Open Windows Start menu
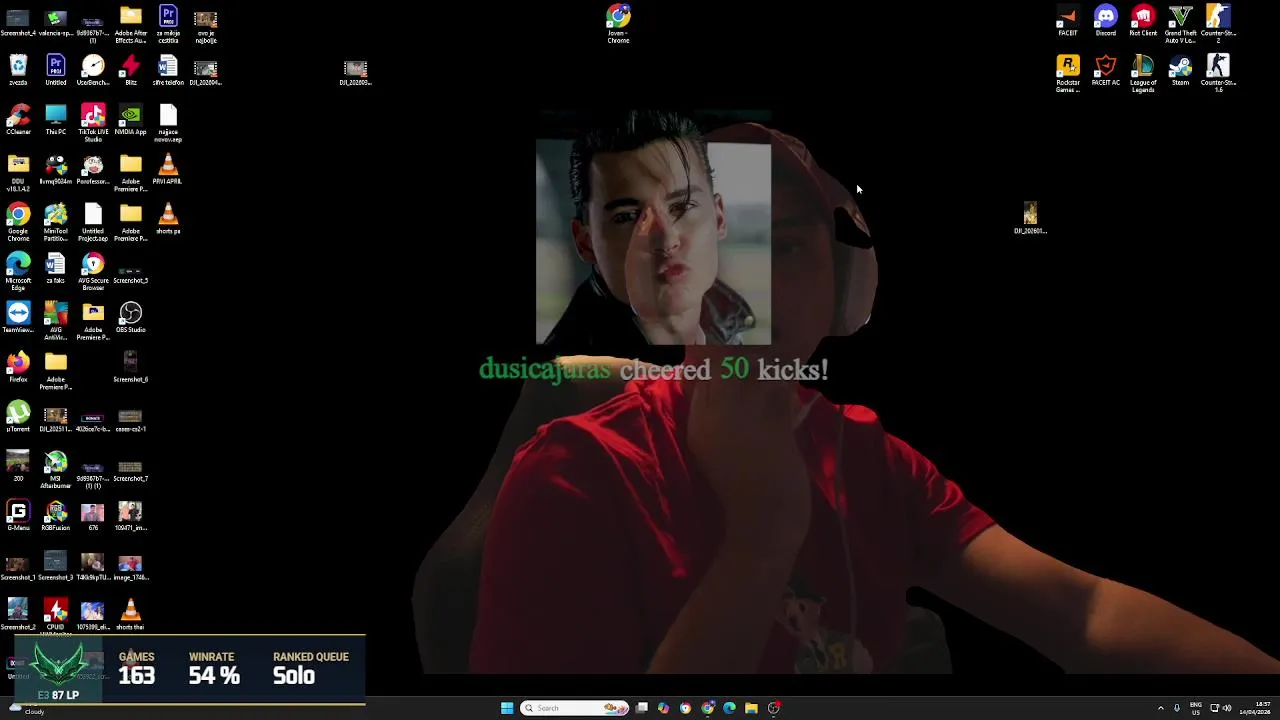 click(x=507, y=708)
